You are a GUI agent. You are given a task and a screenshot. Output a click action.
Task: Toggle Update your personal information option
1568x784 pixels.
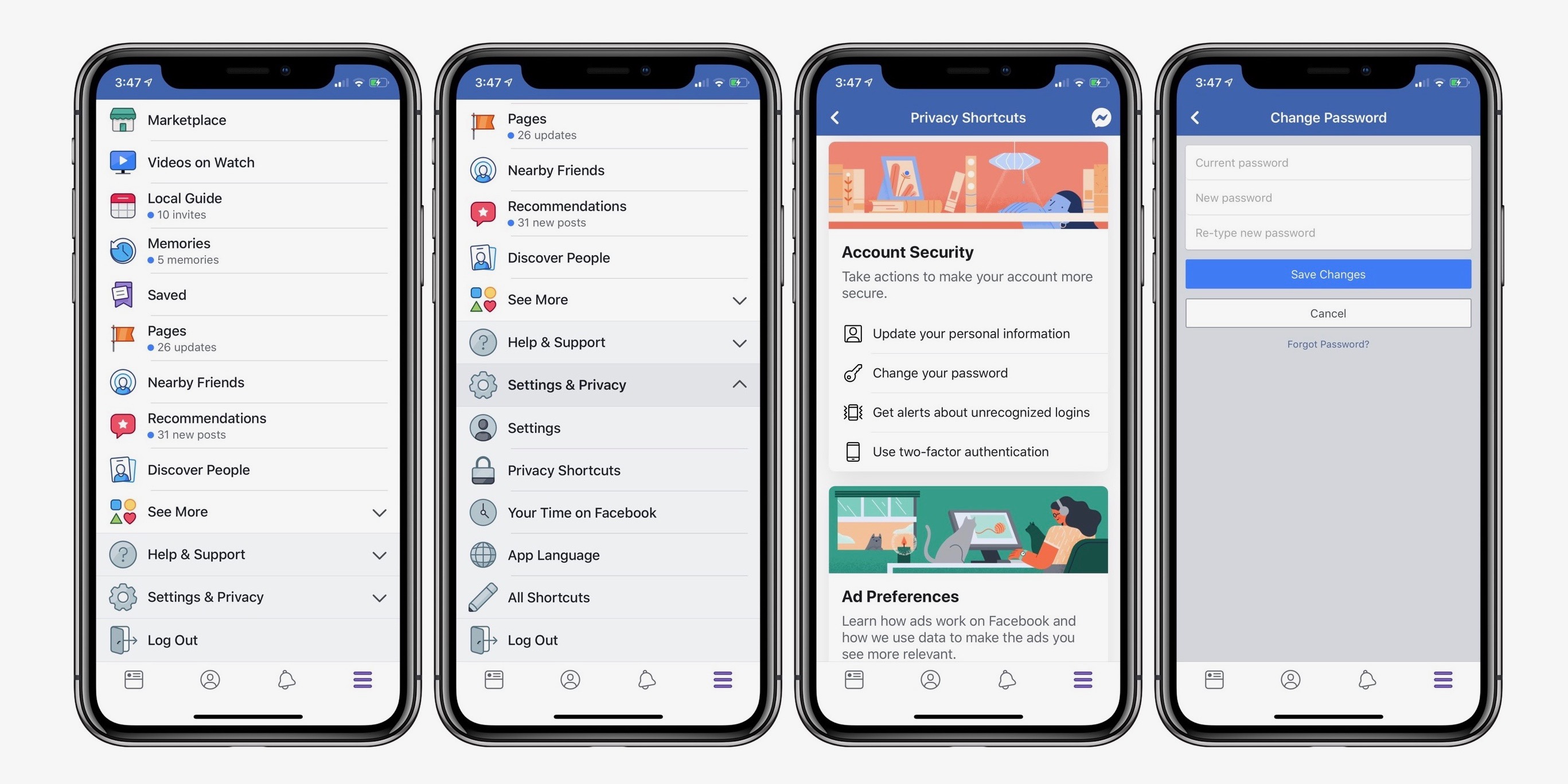[x=967, y=333]
